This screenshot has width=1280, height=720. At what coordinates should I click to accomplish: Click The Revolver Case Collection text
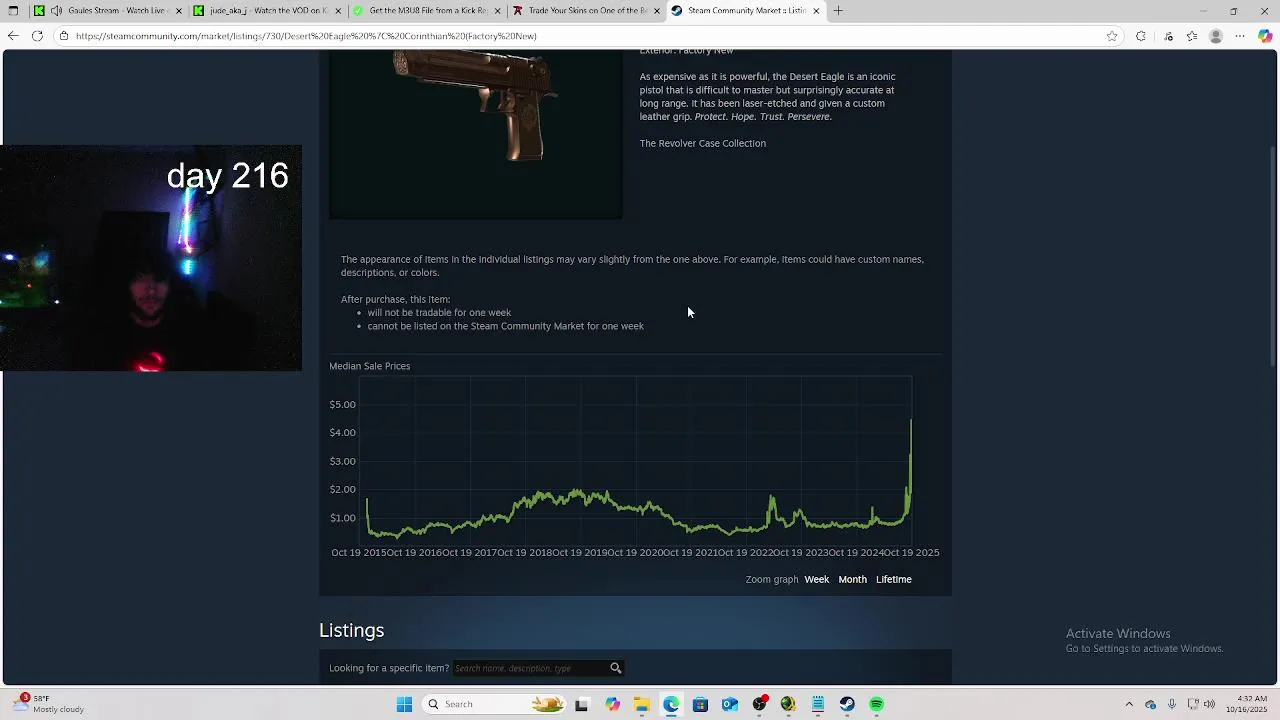(703, 143)
